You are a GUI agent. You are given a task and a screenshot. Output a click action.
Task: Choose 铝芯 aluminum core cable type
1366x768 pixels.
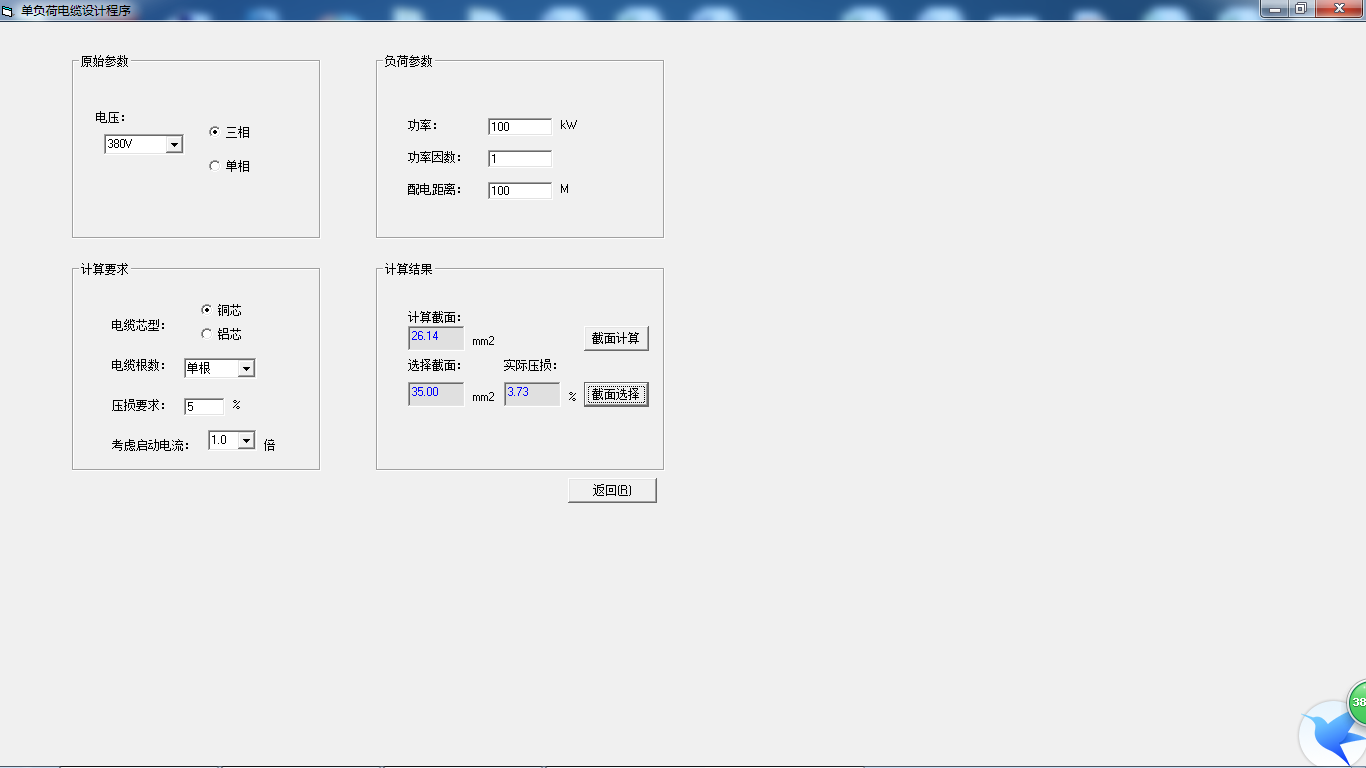click(206, 334)
